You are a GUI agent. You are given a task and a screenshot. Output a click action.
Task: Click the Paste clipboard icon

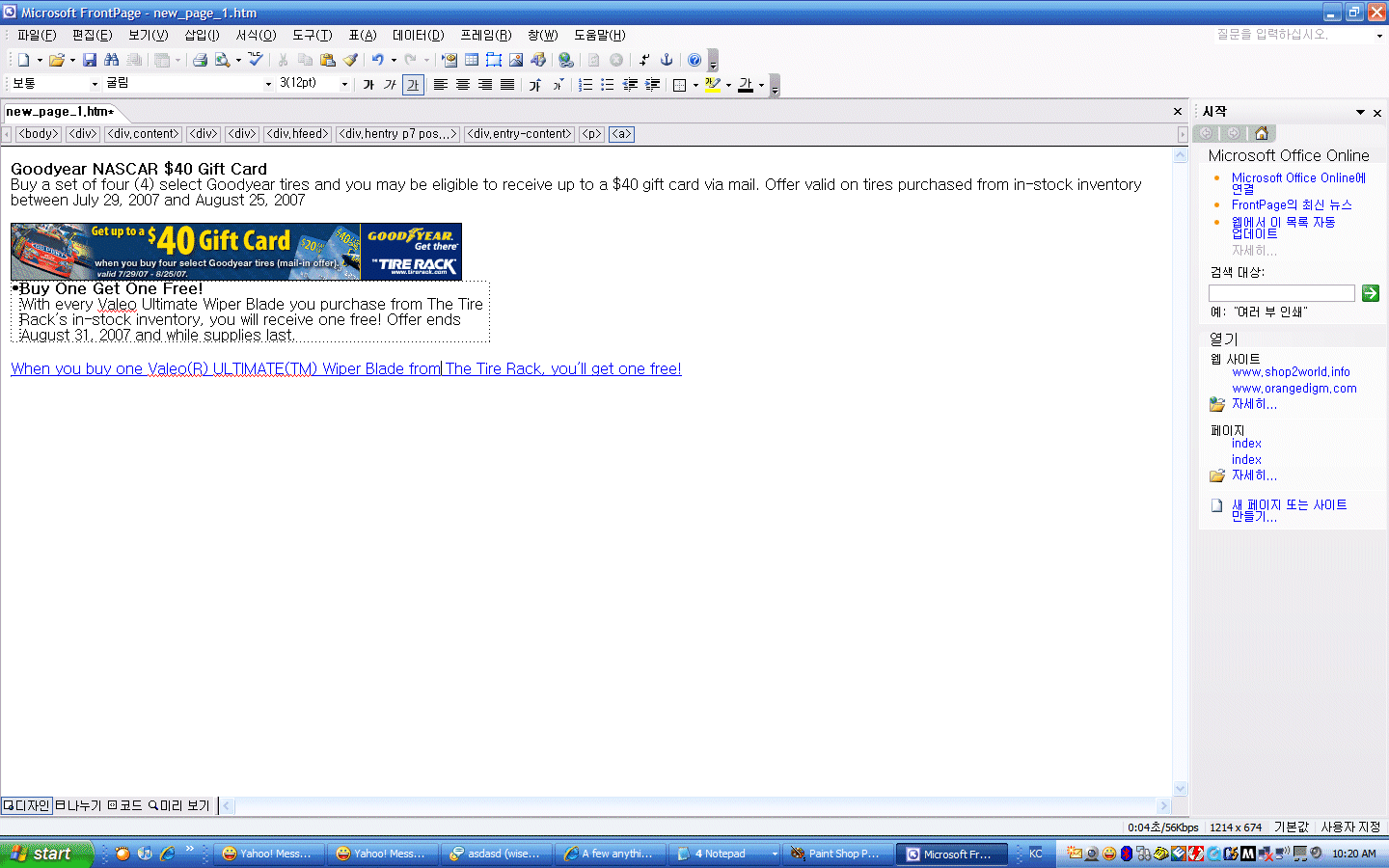pyautogui.click(x=328, y=60)
